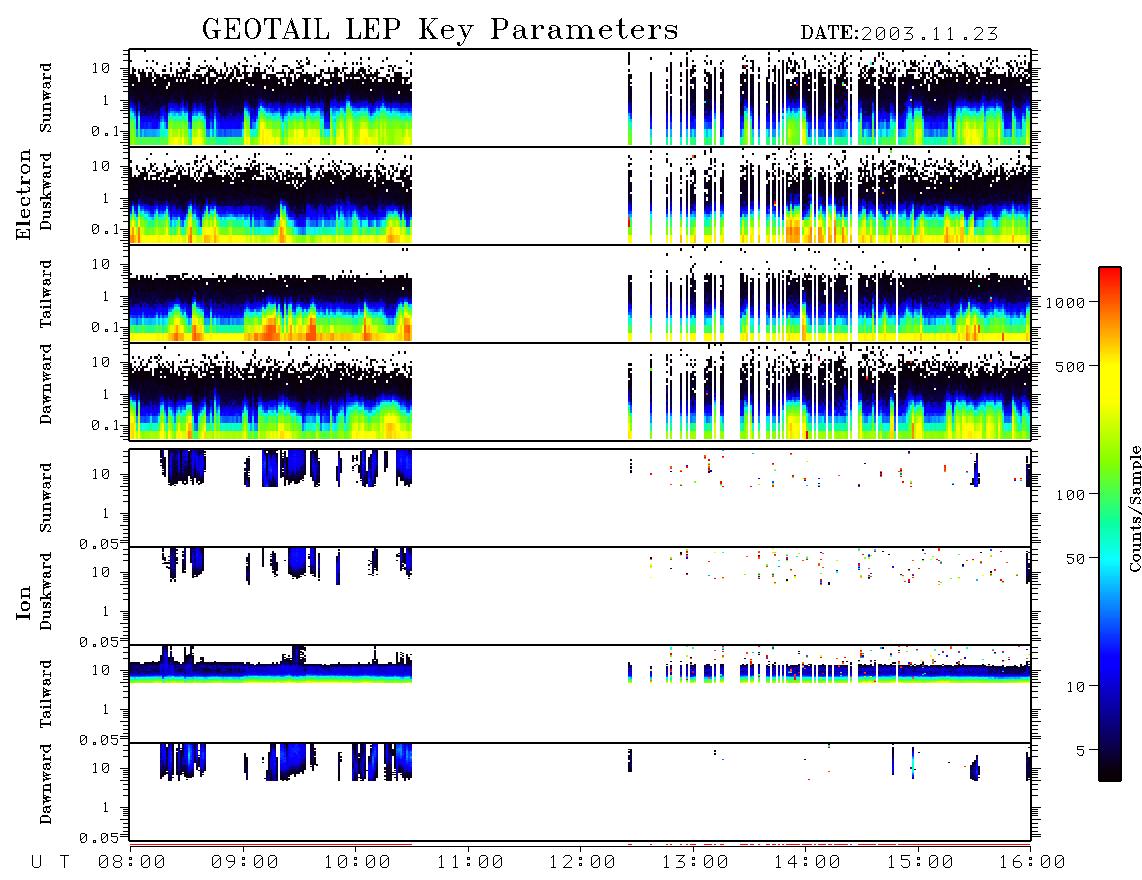Click the Electron Sunward spectrogram panel
The width and height of the screenshot is (1142, 880).
click(x=580, y=98)
